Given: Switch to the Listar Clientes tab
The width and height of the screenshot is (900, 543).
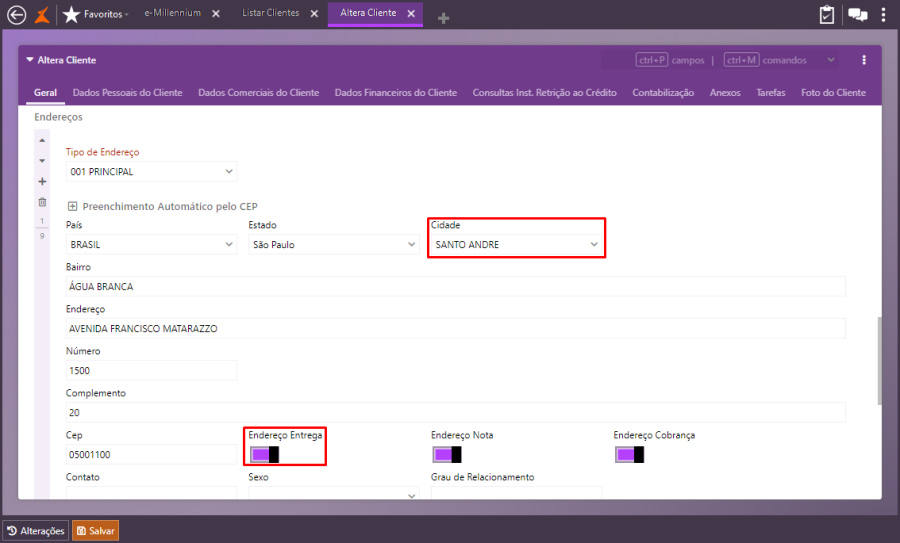Looking at the screenshot, I should (270, 13).
